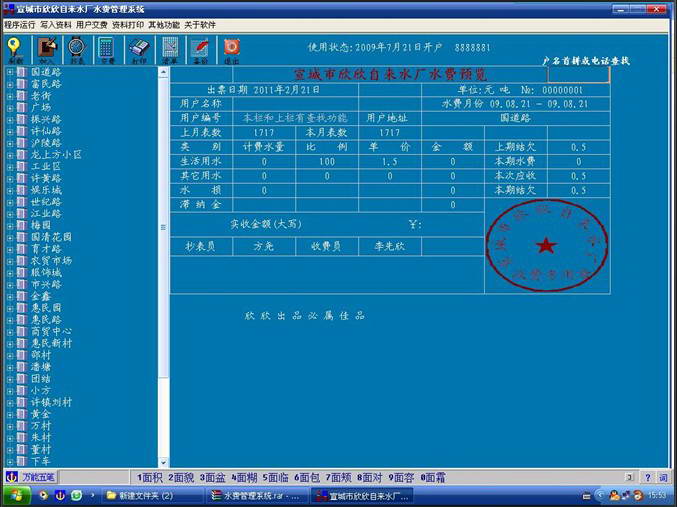Select 广场 in the street tree
The width and height of the screenshot is (677, 507).
[41, 108]
